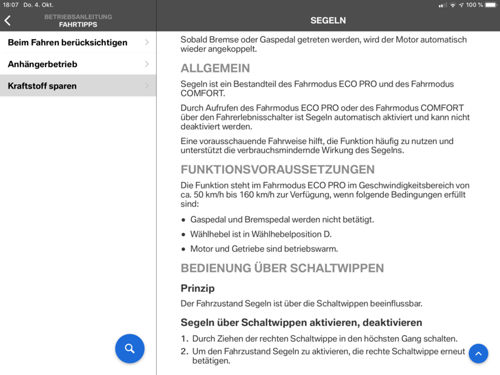Tap paragraph 'Eine vorausschauende Fahrweise hilft'
The image size is (500, 375).
(317, 146)
